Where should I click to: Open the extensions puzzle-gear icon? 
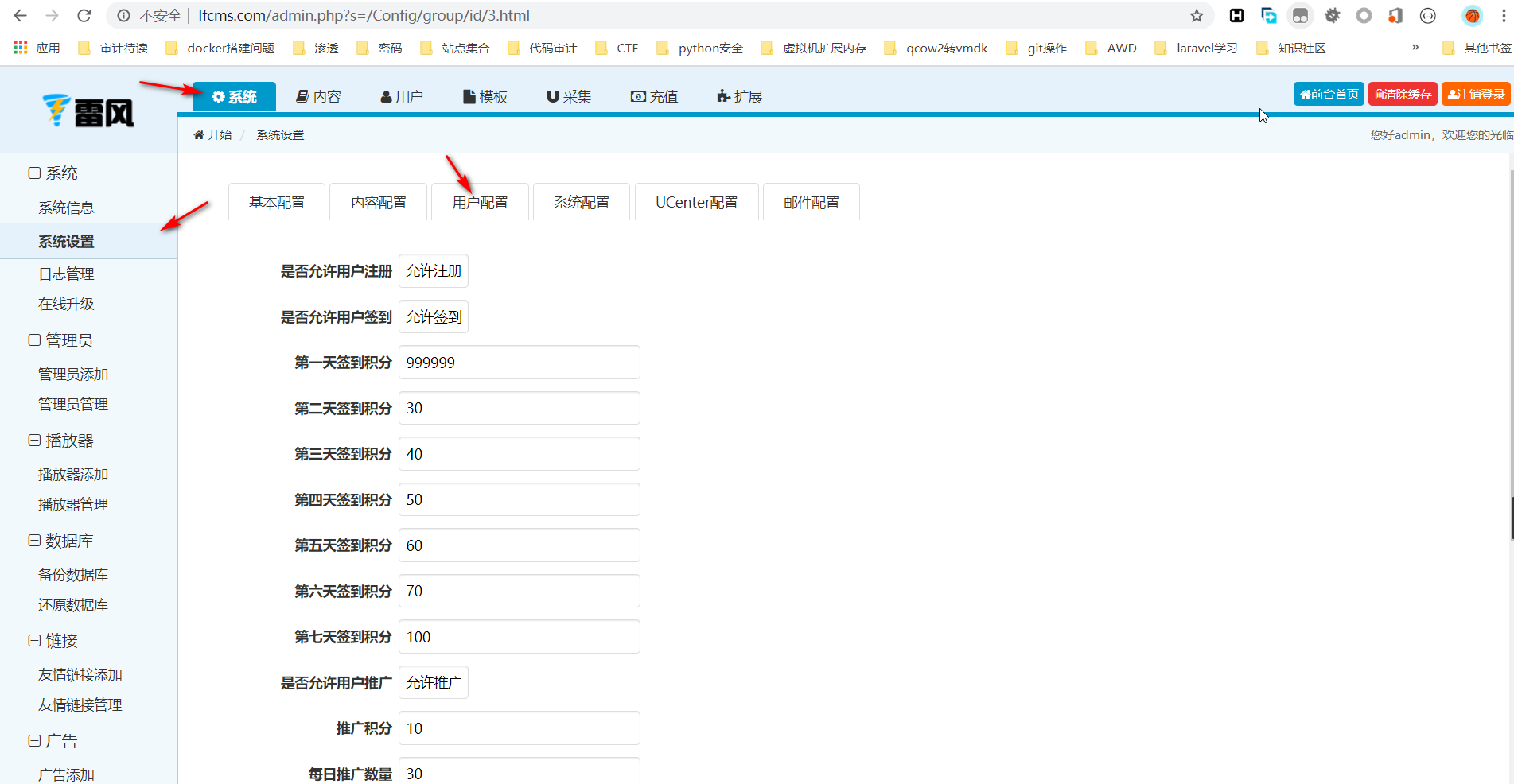point(1332,16)
